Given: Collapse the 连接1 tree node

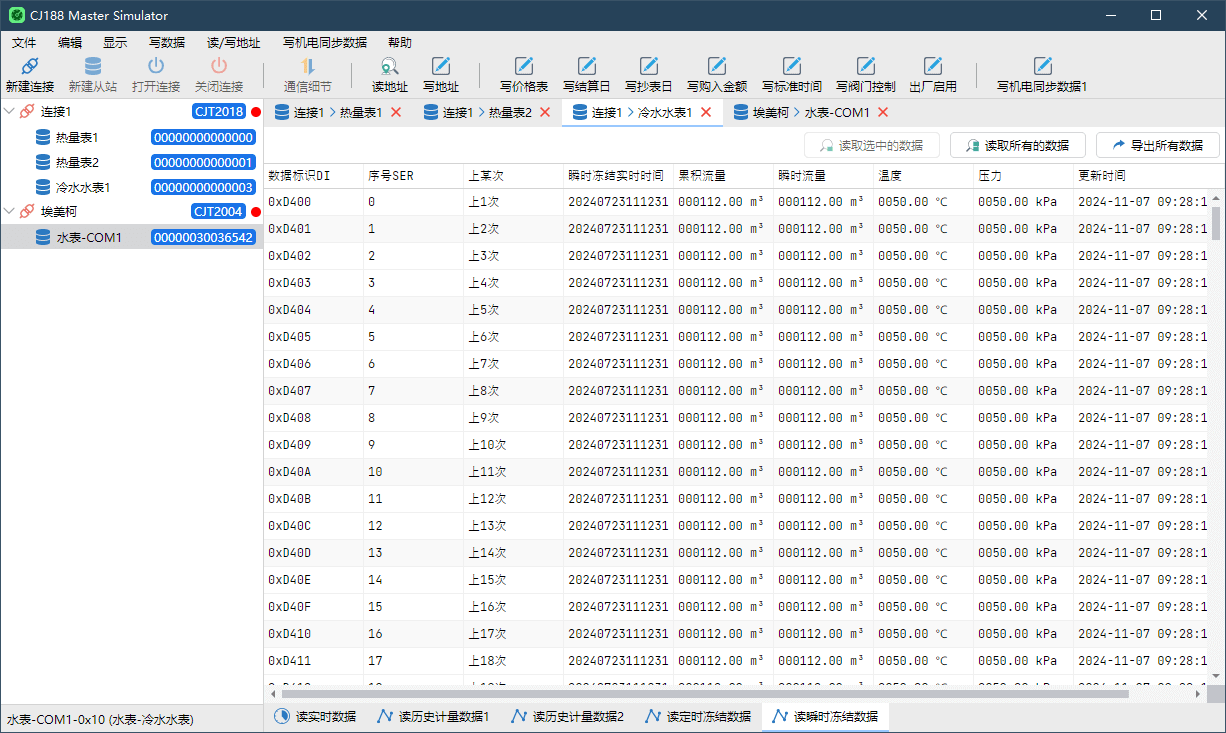Looking at the screenshot, I should [x=10, y=112].
